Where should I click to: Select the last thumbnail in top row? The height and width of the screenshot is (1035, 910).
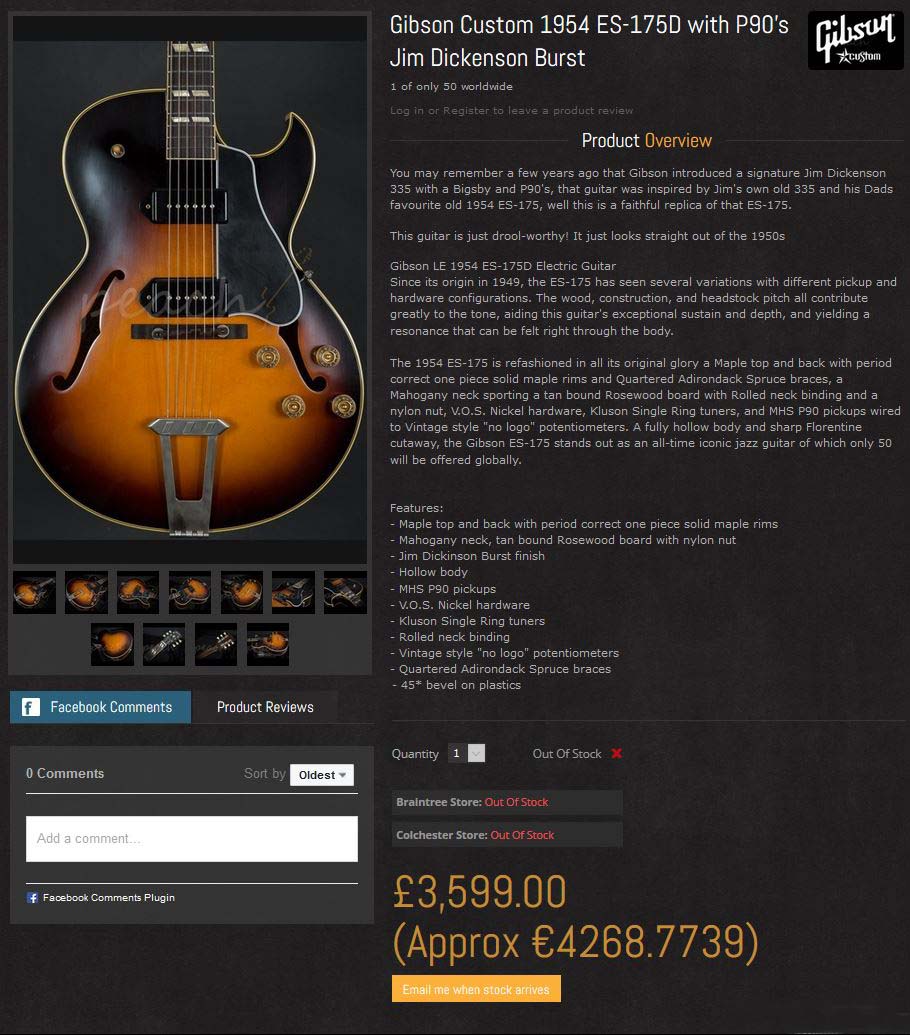click(345, 593)
